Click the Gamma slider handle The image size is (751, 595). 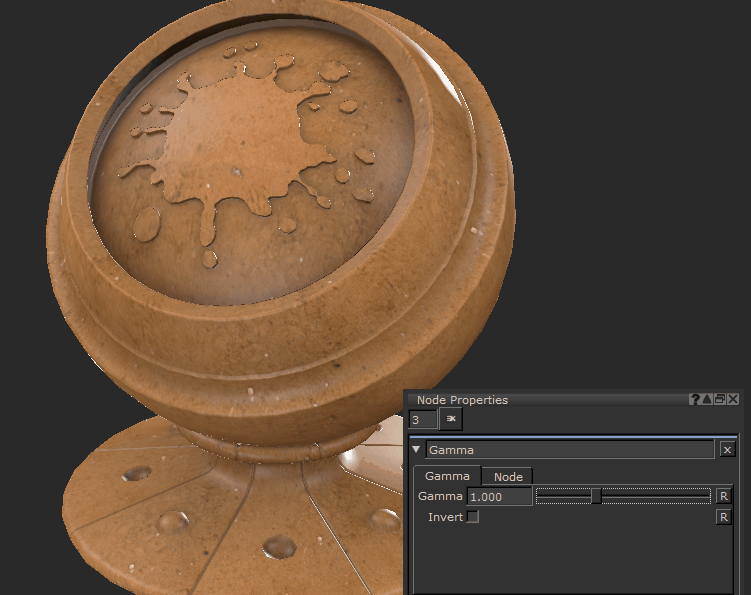point(596,496)
